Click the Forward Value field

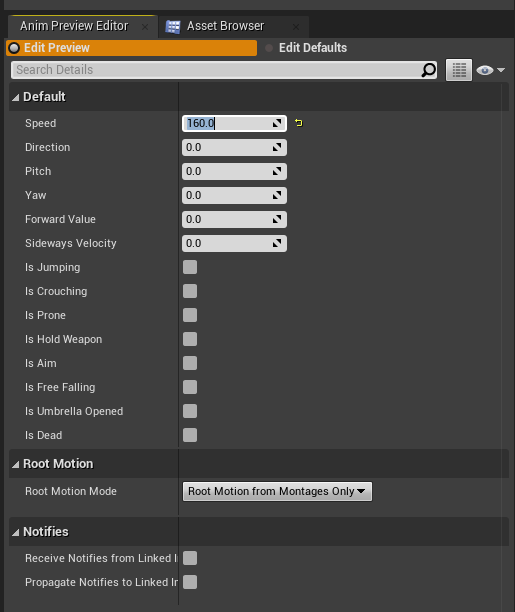pyautogui.click(x=234, y=219)
